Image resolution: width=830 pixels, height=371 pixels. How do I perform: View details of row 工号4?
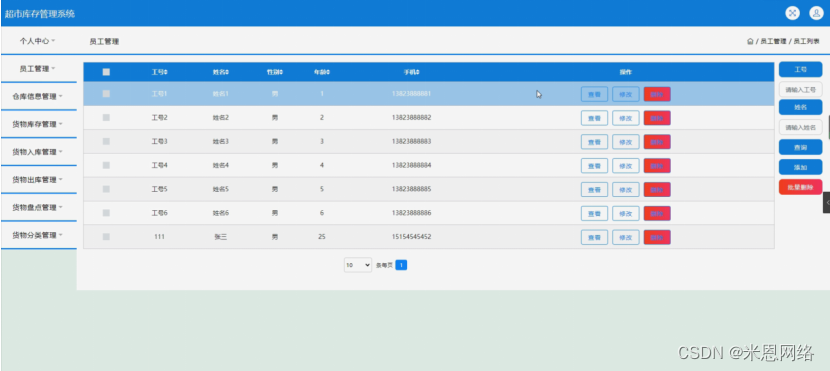pyautogui.click(x=594, y=166)
